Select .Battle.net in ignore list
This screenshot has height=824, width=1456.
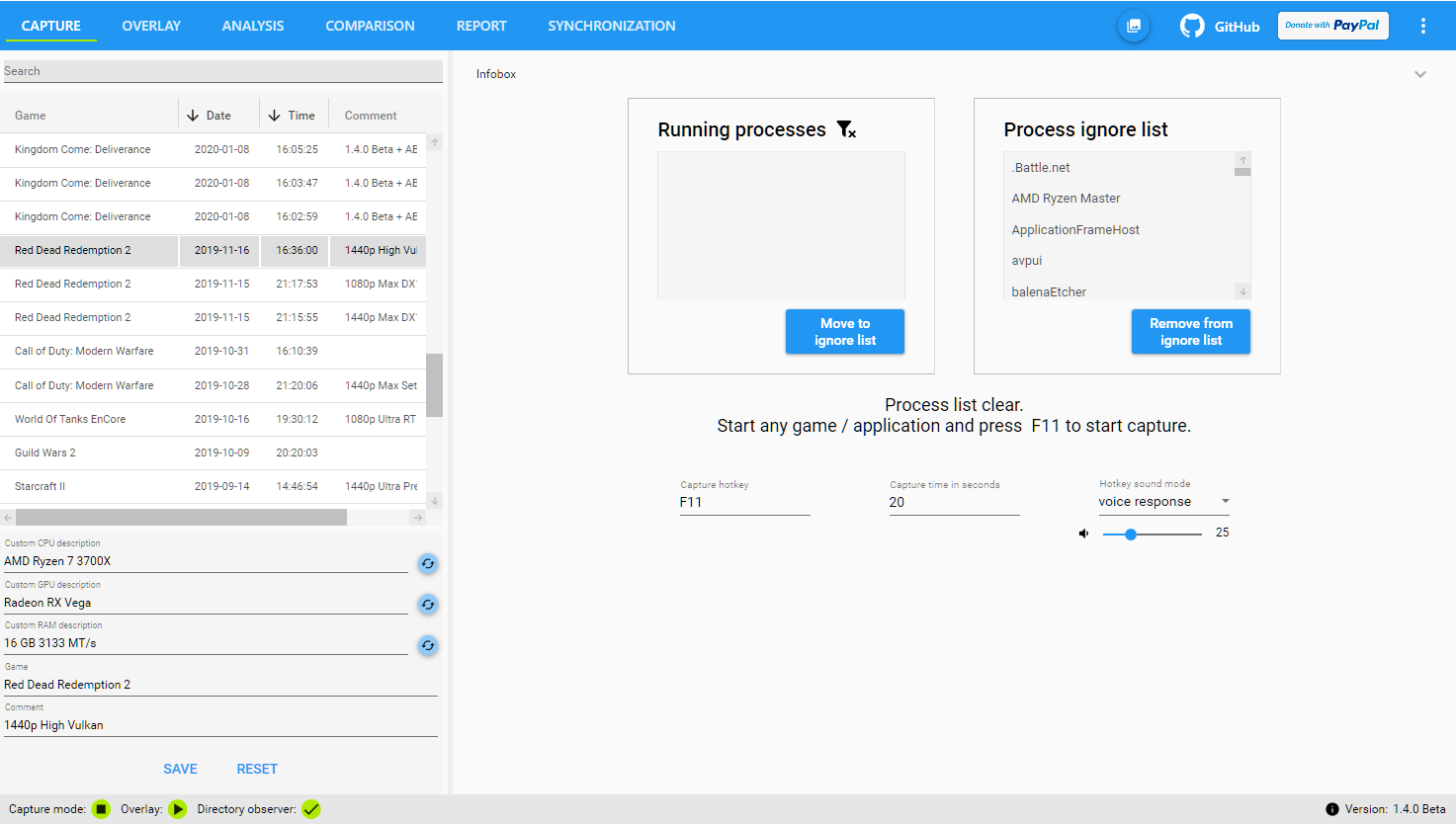point(1119,168)
